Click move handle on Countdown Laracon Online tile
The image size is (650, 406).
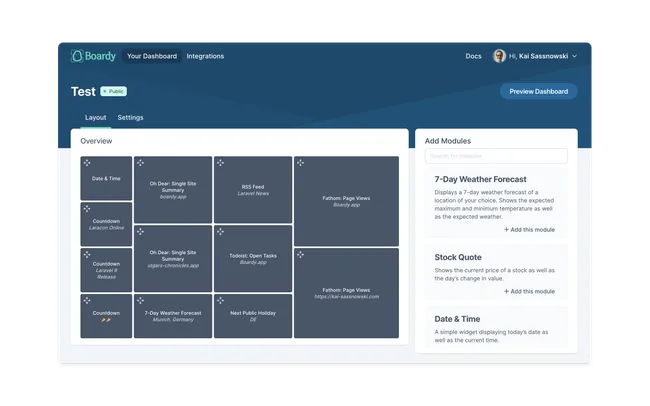pyautogui.click(x=87, y=209)
